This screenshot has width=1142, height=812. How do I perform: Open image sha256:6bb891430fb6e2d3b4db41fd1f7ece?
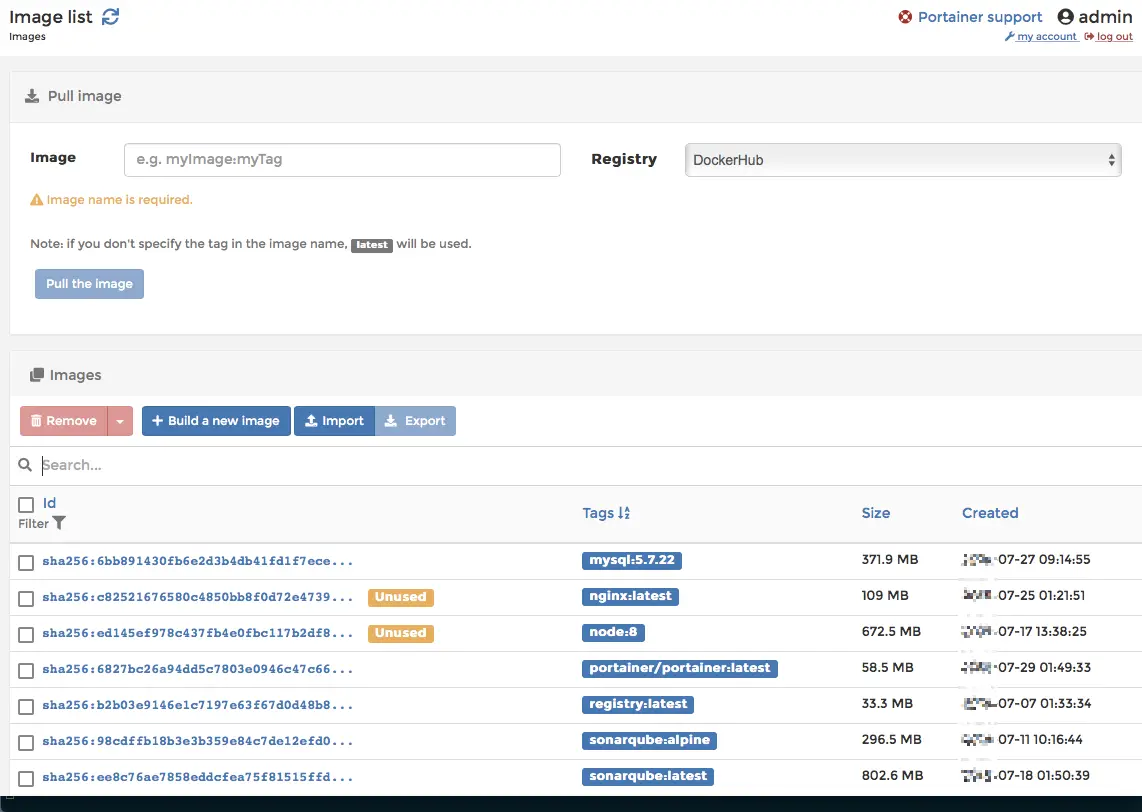click(x=197, y=561)
